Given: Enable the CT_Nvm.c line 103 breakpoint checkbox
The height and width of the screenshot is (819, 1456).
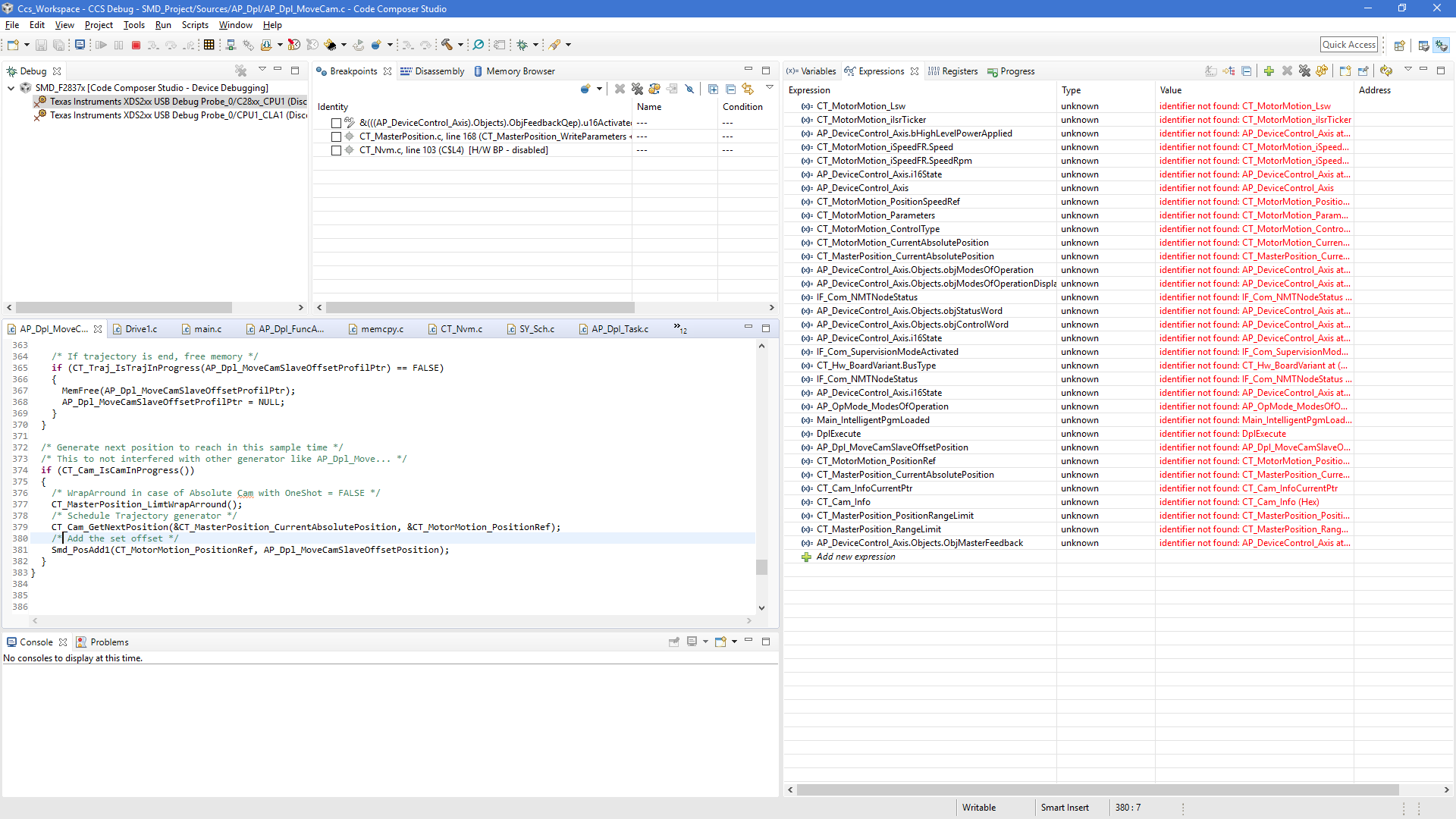Looking at the screenshot, I should tap(336, 151).
